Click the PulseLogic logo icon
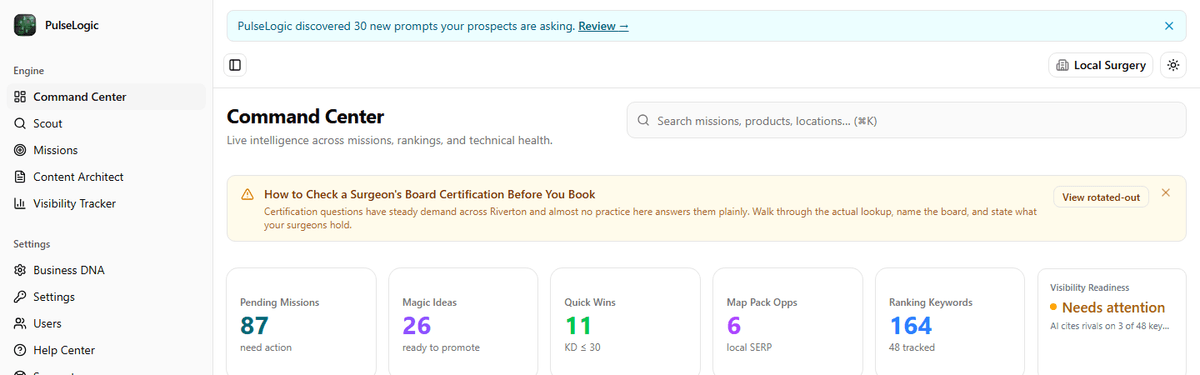 pyautogui.click(x=25, y=25)
